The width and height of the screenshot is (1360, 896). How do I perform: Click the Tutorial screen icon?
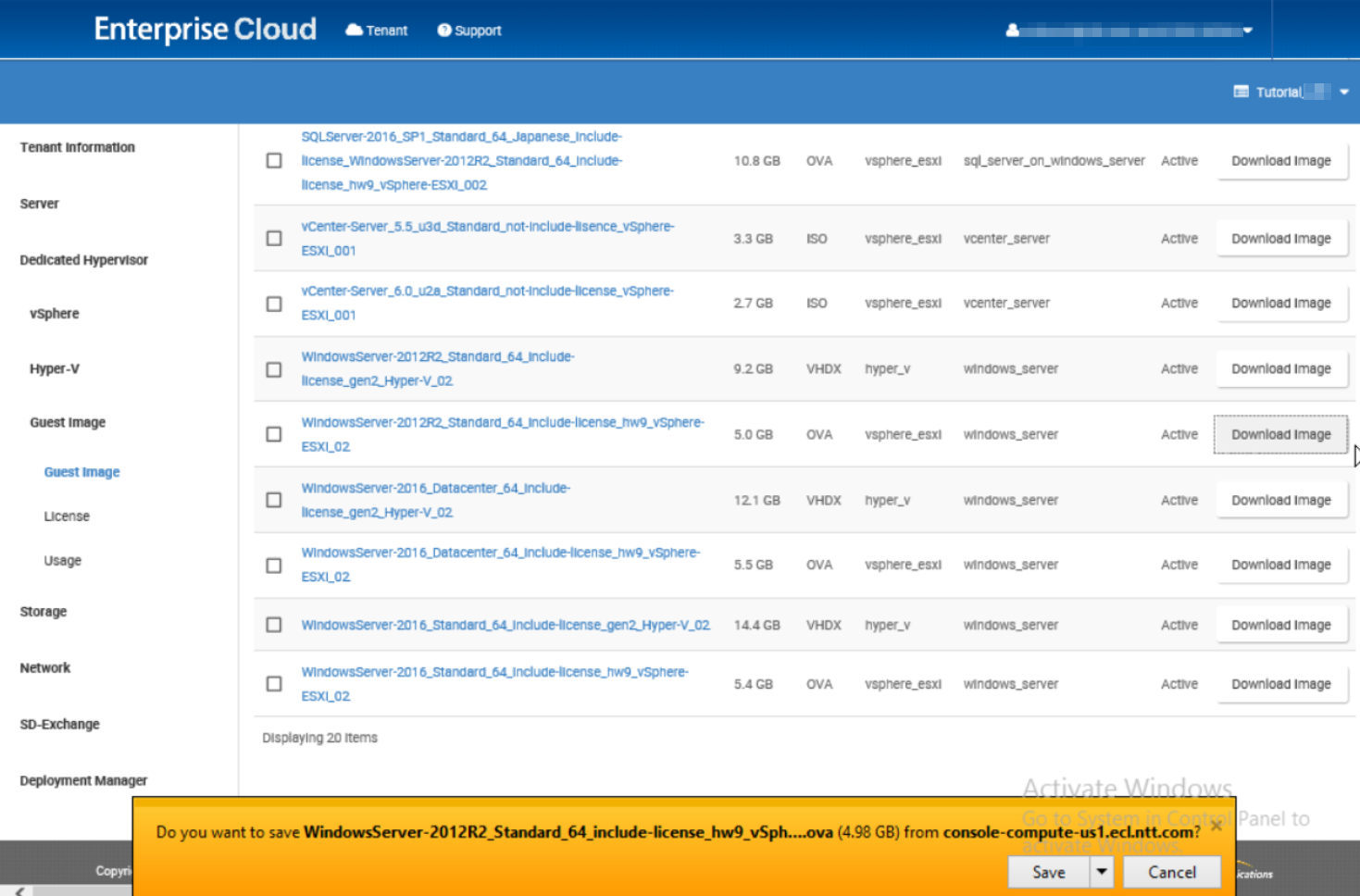pos(1241,92)
